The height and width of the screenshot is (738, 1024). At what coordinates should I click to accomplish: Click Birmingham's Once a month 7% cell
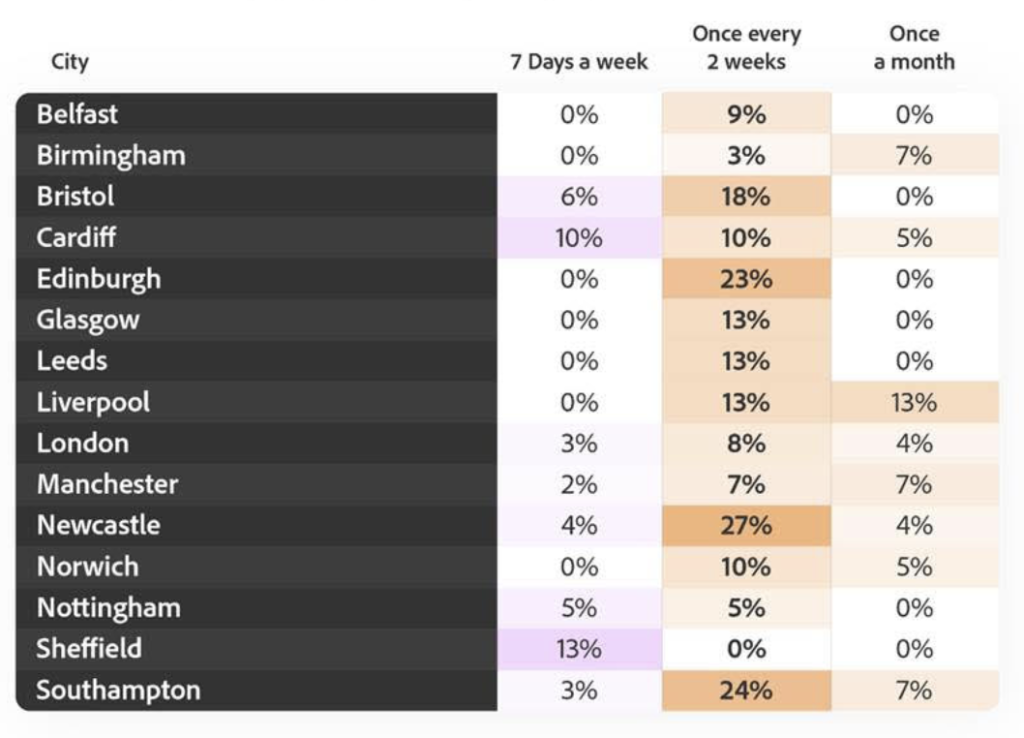pyautogui.click(x=914, y=155)
